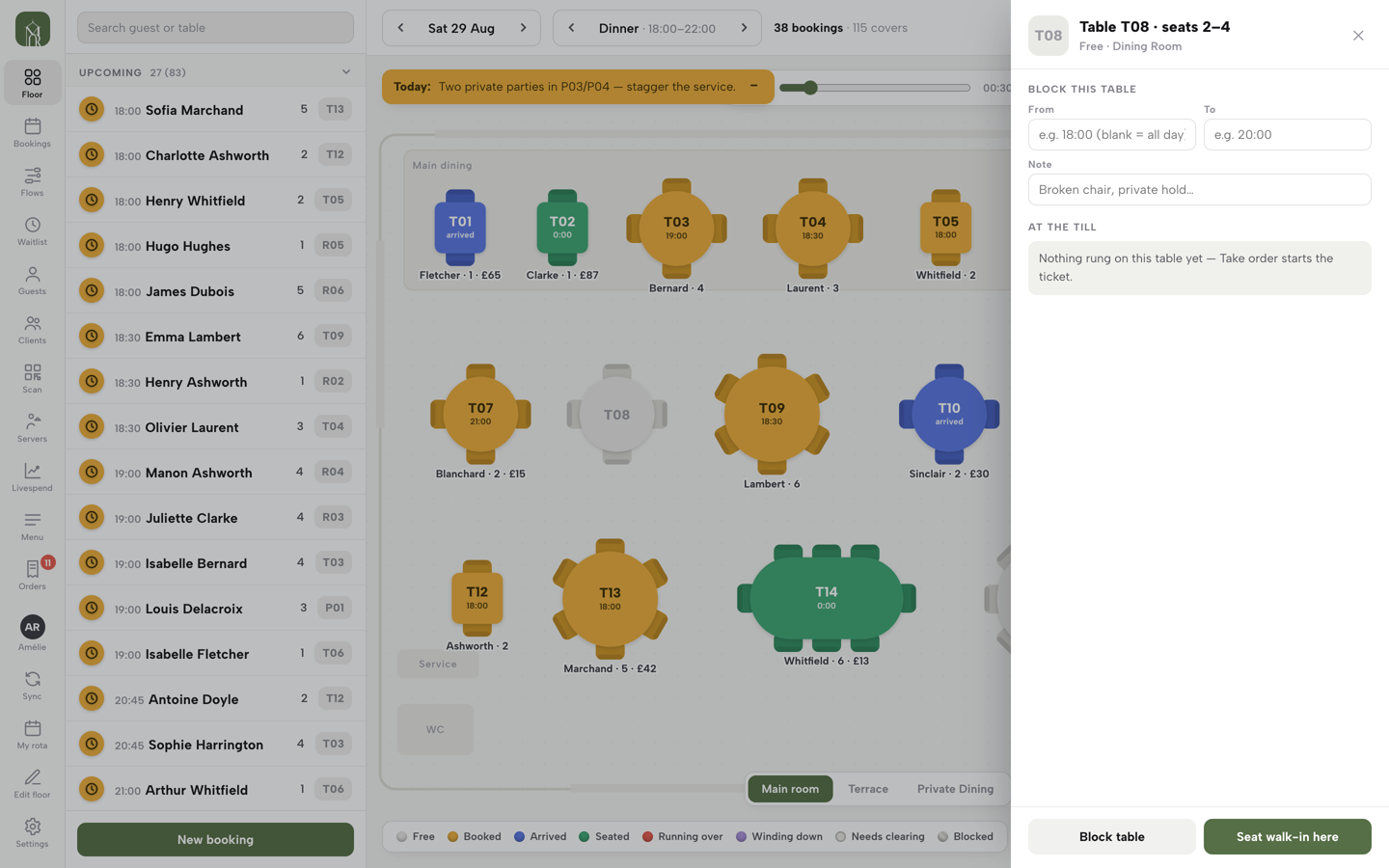Switch to Terrace tab
The image size is (1389, 868).
point(868,789)
